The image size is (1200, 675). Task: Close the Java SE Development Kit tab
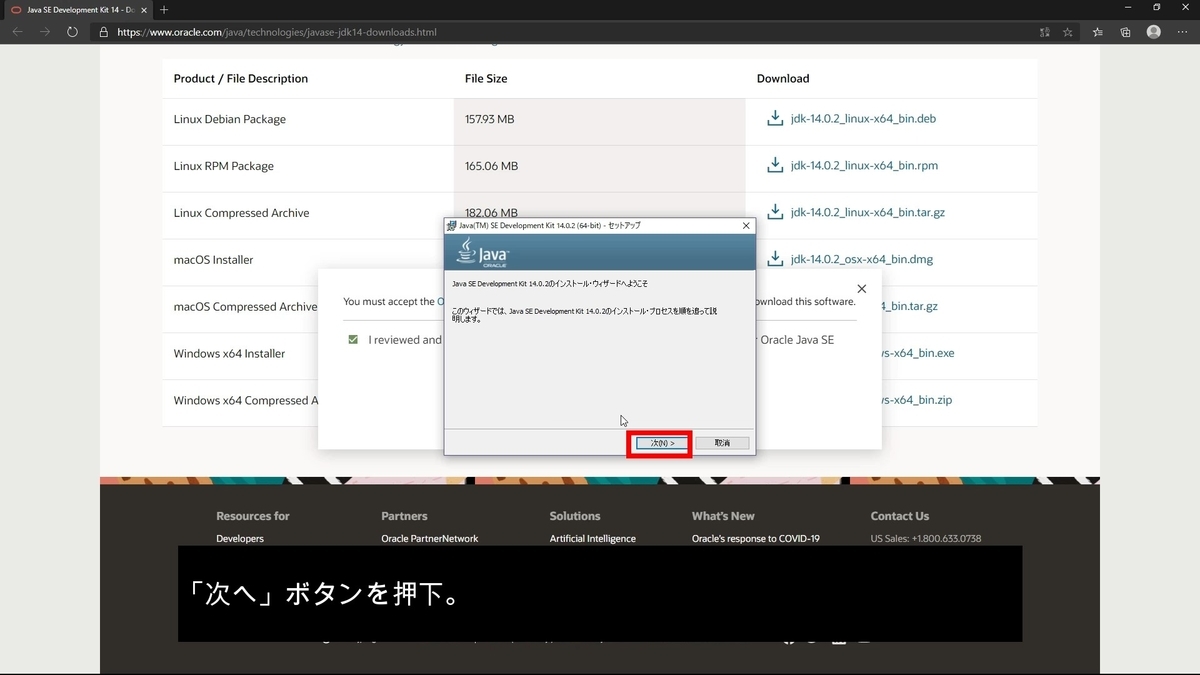coord(143,9)
